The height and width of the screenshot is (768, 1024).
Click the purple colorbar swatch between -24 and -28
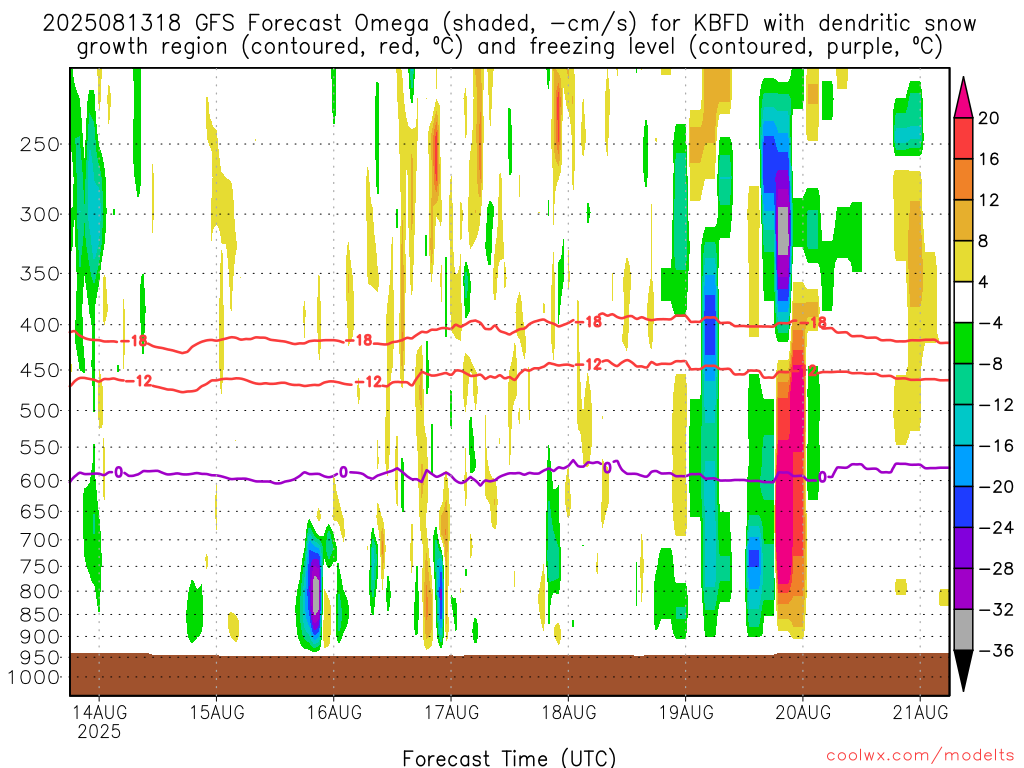pos(963,548)
